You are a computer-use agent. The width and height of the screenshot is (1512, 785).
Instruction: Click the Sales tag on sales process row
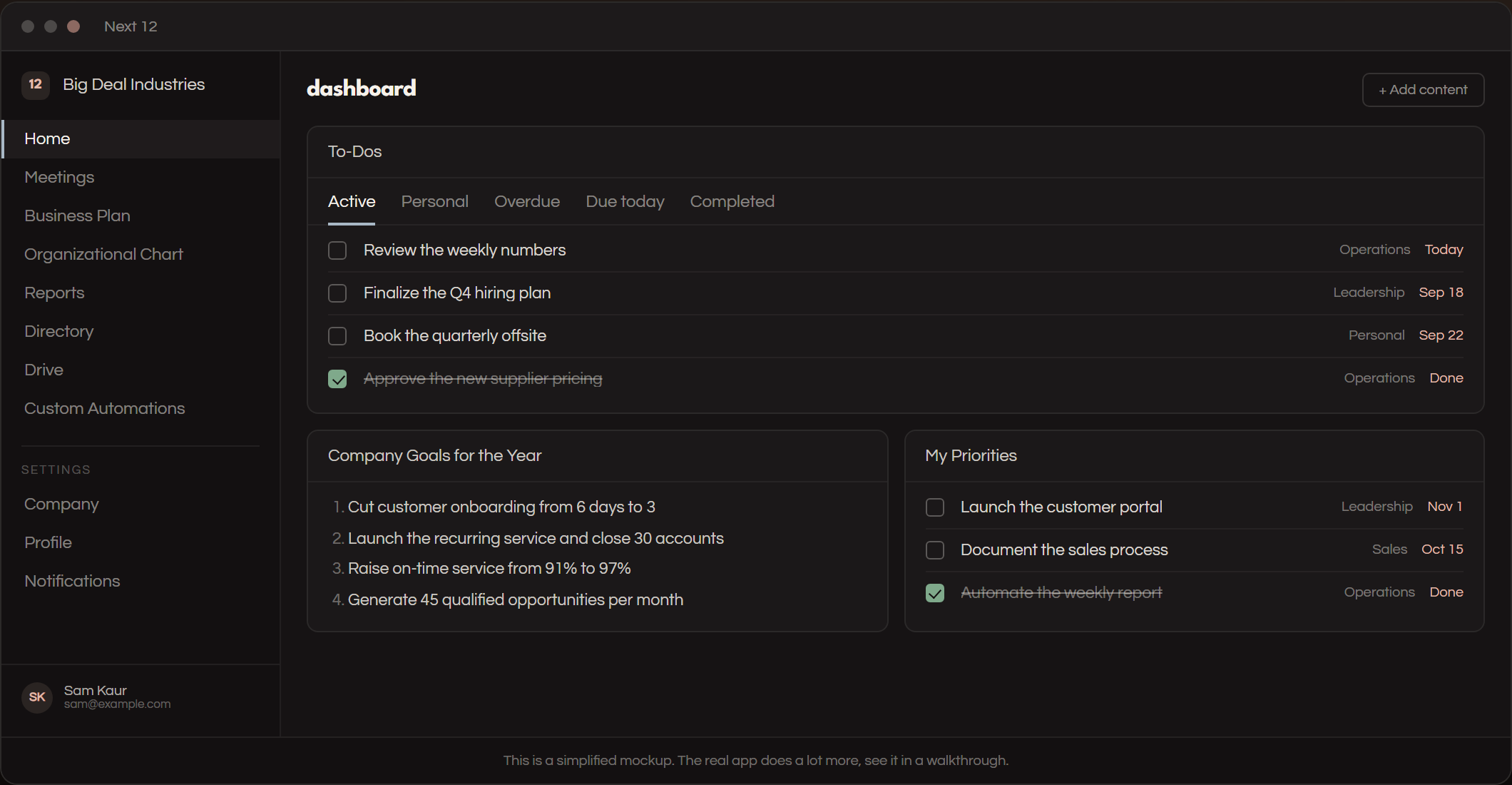tap(1389, 549)
